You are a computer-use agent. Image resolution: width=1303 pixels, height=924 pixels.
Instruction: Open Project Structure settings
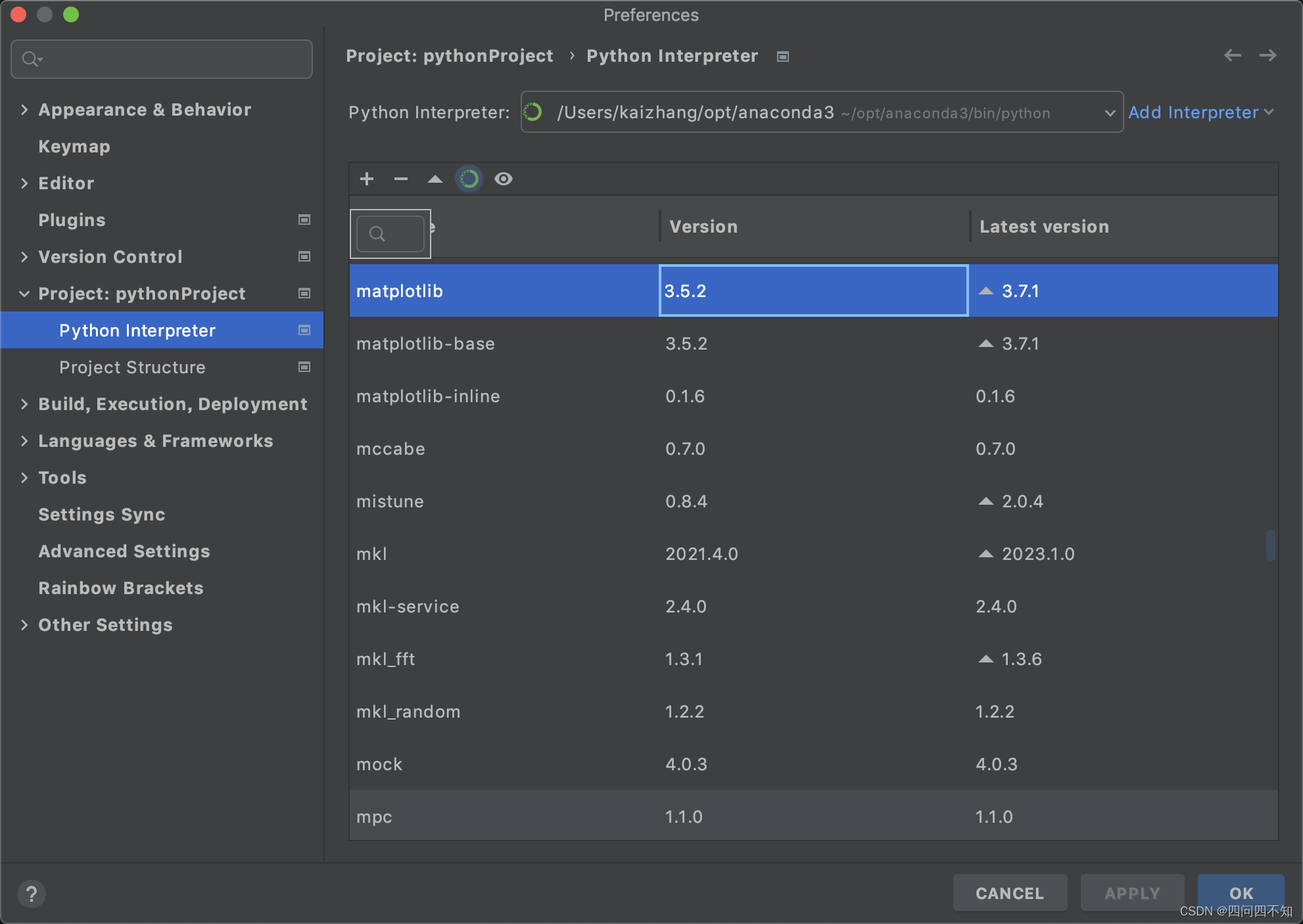(x=132, y=367)
